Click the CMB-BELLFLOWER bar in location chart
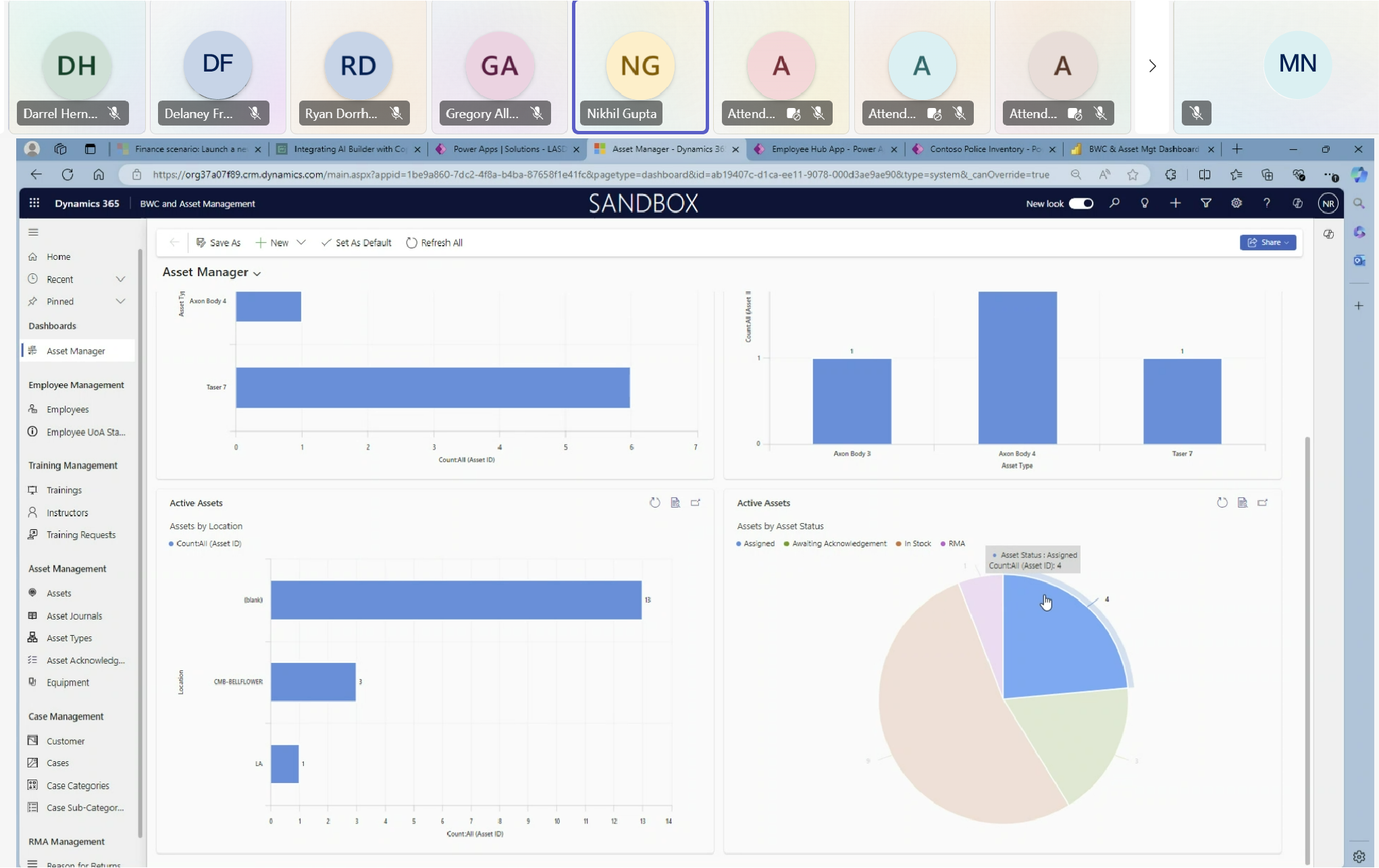The image size is (1379, 868). click(313, 682)
